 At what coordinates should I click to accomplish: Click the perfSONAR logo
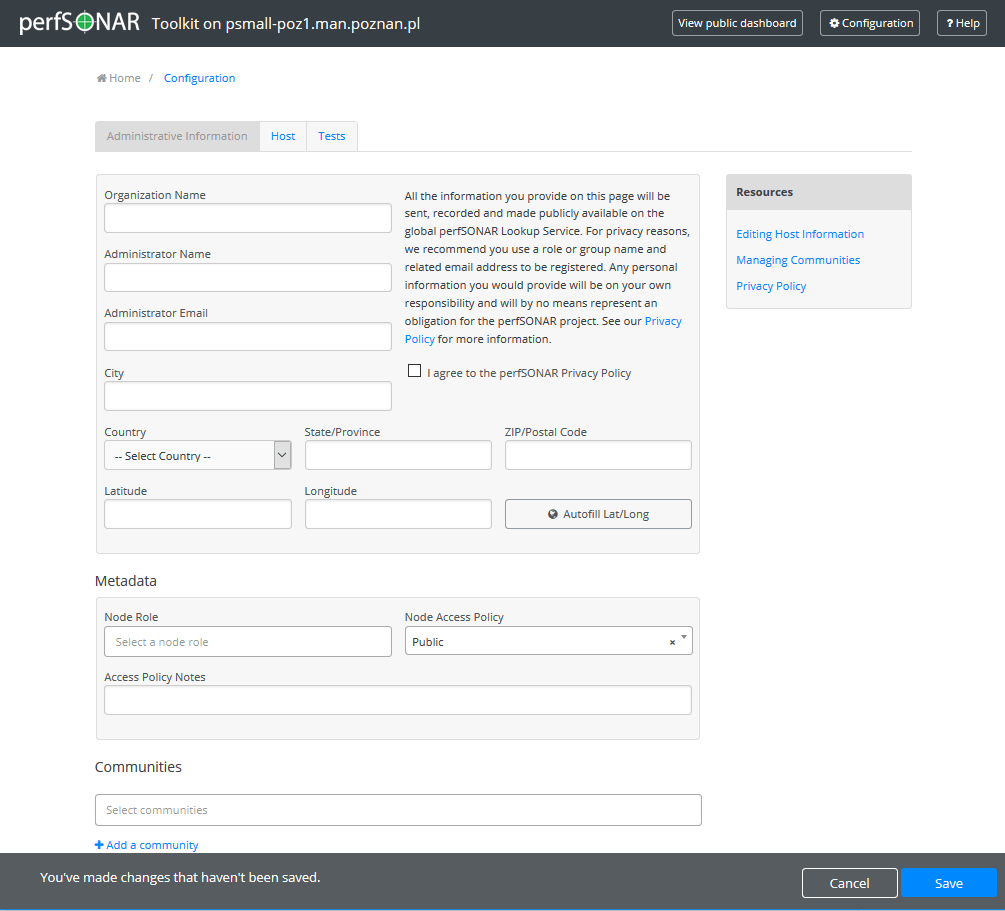coord(78,21)
